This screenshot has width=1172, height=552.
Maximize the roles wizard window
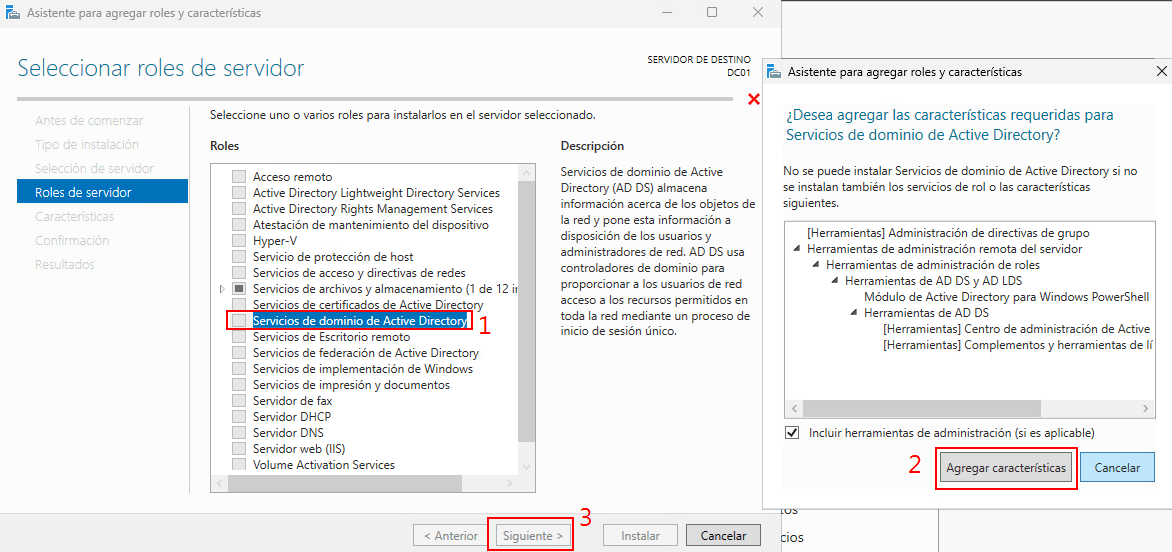pyautogui.click(x=712, y=13)
